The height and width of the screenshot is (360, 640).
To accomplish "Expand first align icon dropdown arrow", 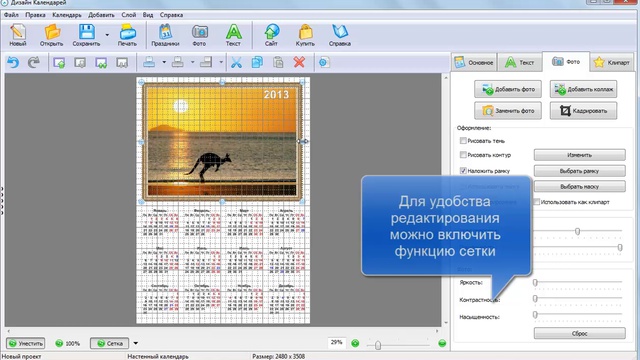I will (164, 62).
